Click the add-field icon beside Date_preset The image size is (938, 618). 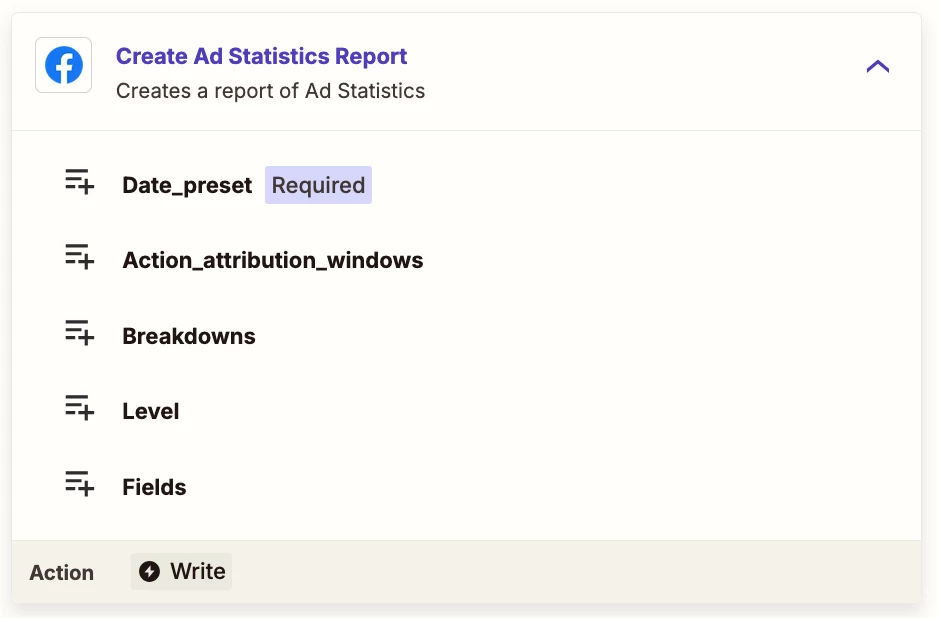[80, 182]
